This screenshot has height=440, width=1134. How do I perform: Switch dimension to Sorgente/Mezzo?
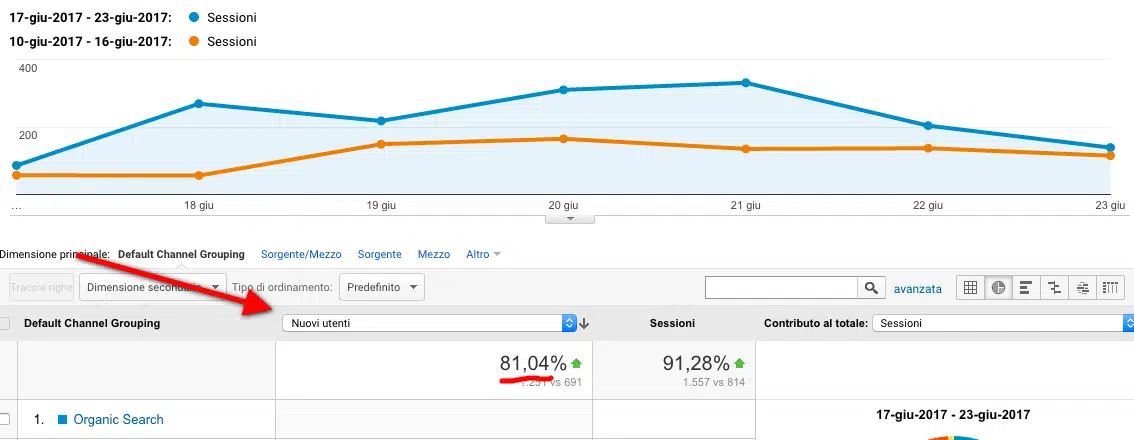[301, 255]
